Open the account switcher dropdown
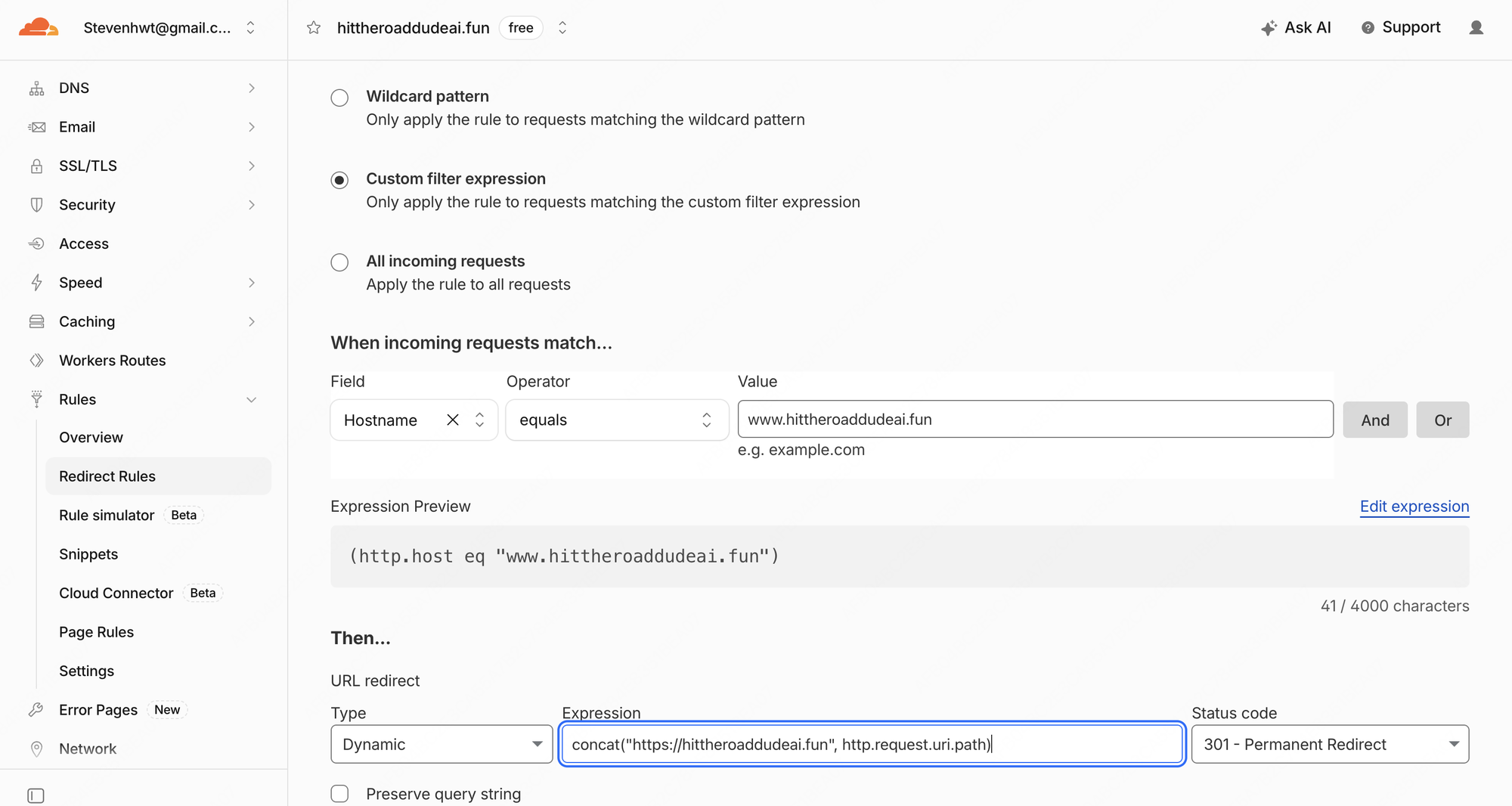1512x806 pixels. [x=250, y=28]
